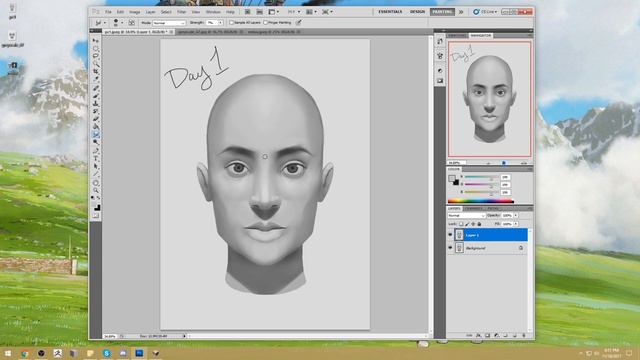This screenshot has width=640, height=360.
Task: Select the Paint Bucket tool
Action: 96,126
